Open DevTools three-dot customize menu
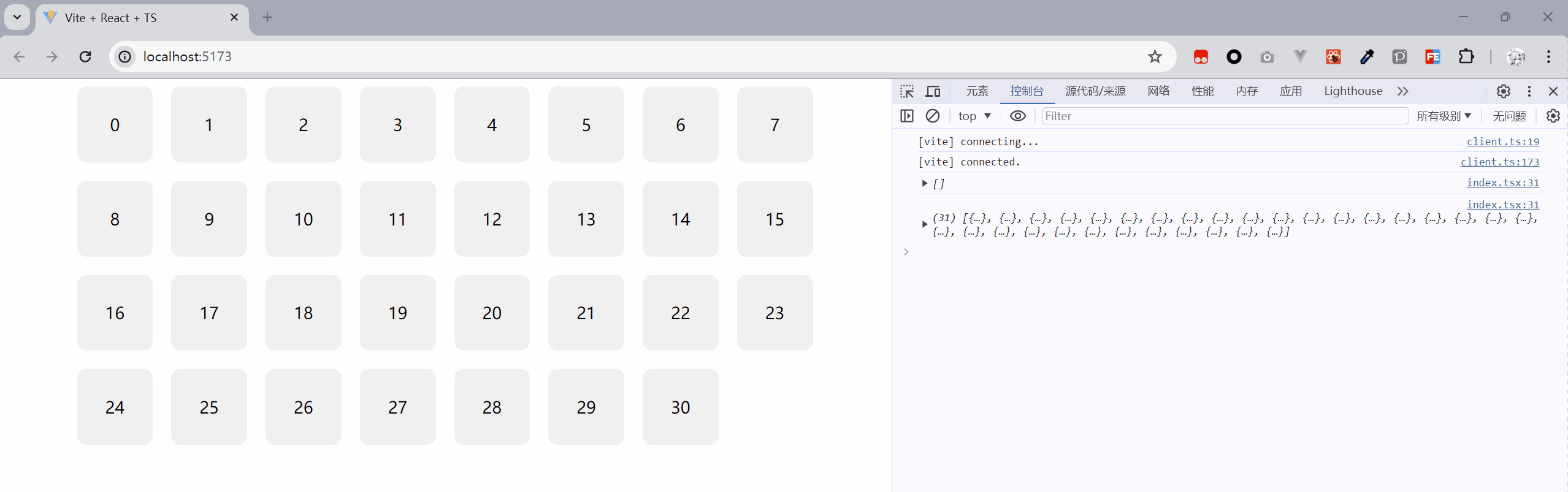Screen dimensions: 1568x492 pos(1529,91)
